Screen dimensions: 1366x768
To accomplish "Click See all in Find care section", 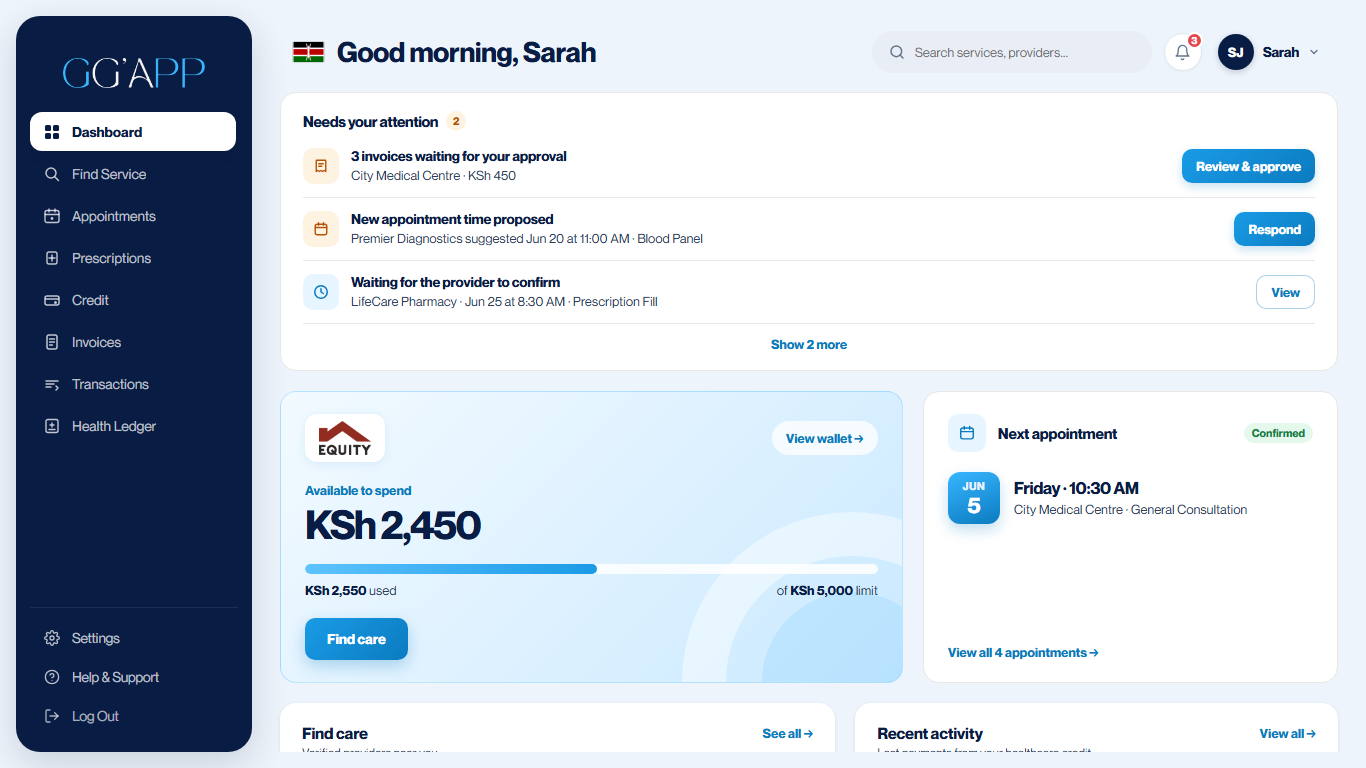I will (x=788, y=734).
